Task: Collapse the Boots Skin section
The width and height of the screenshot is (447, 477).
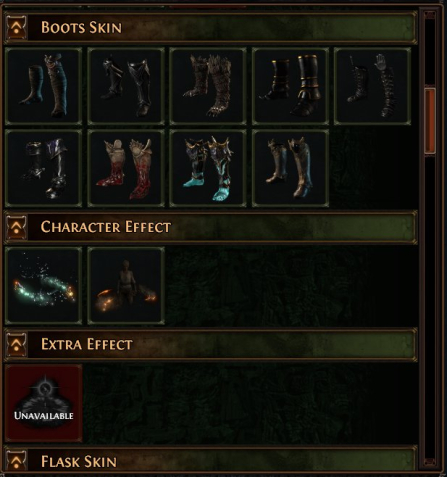Action: 17,27
